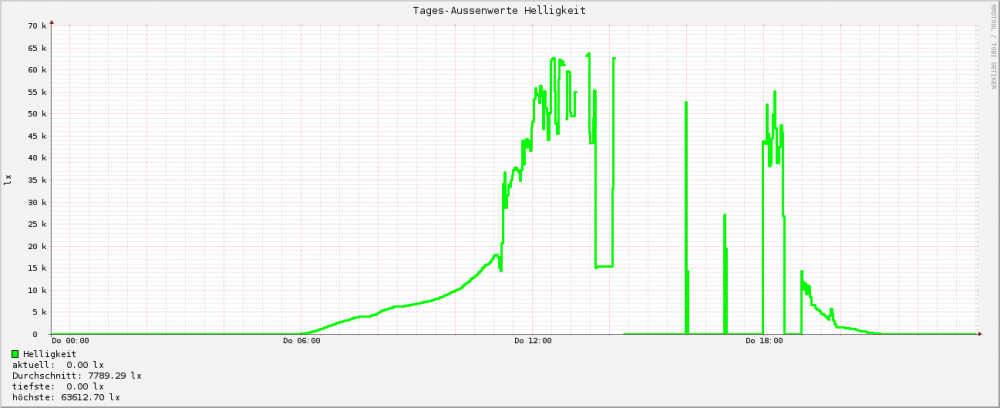The height and width of the screenshot is (408, 1000).
Task: Click the 70 k y-axis label
Action: [x=37, y=26]
